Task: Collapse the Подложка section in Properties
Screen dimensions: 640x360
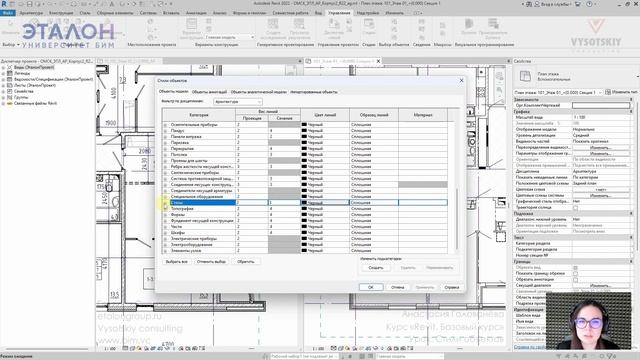Action: [x=631, y=213]
